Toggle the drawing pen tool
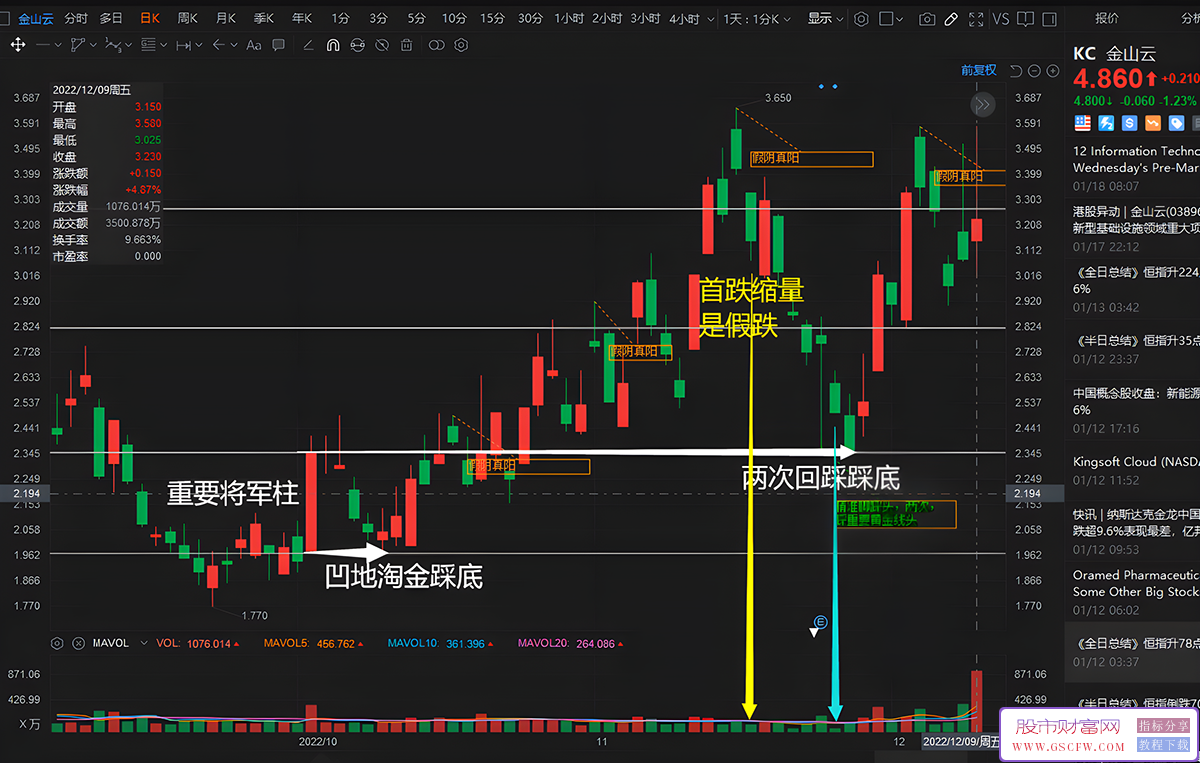1200x763 pixels. (x=951, y=19)
